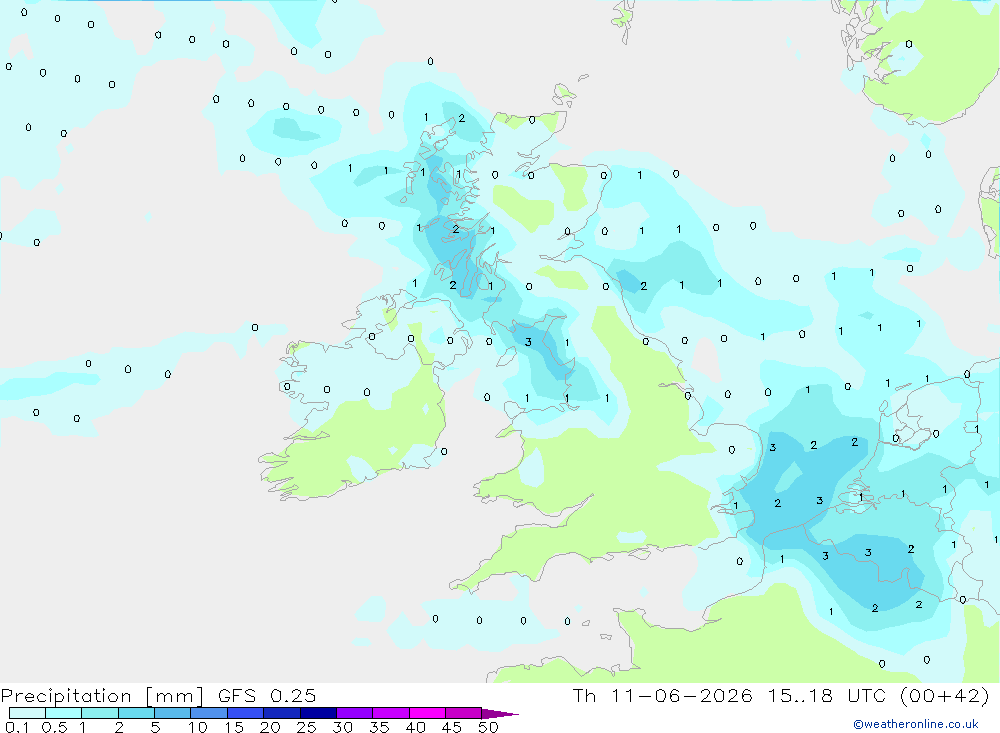This screenshot has width=1000, height=733.
Task: Select the 10–15 mm legend color swatch
Action: 209,713
